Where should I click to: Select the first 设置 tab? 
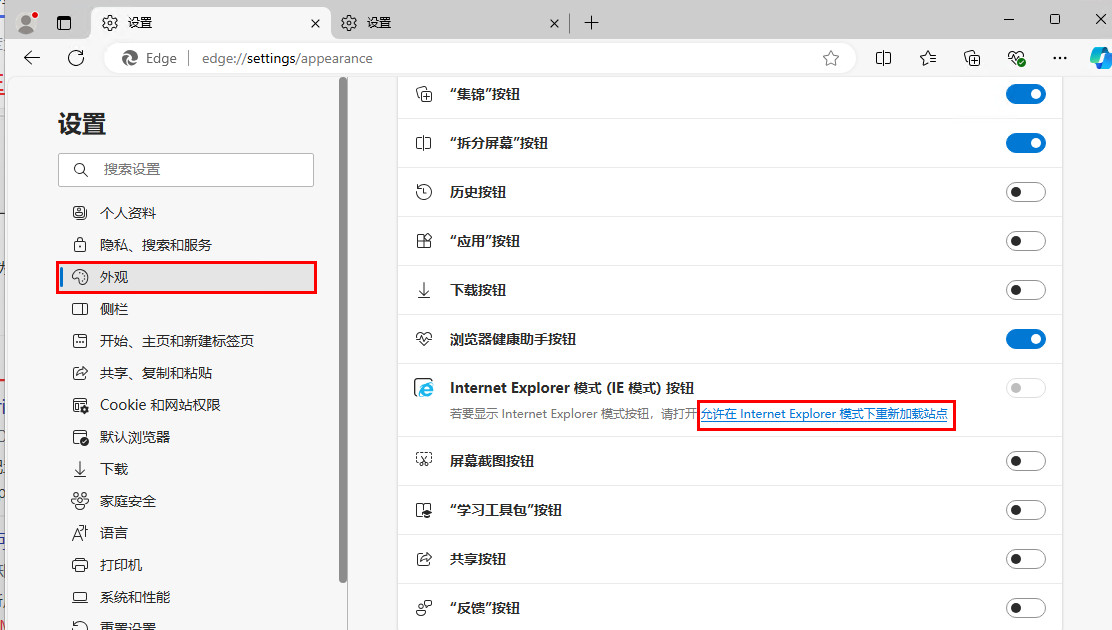pos(211,23)
